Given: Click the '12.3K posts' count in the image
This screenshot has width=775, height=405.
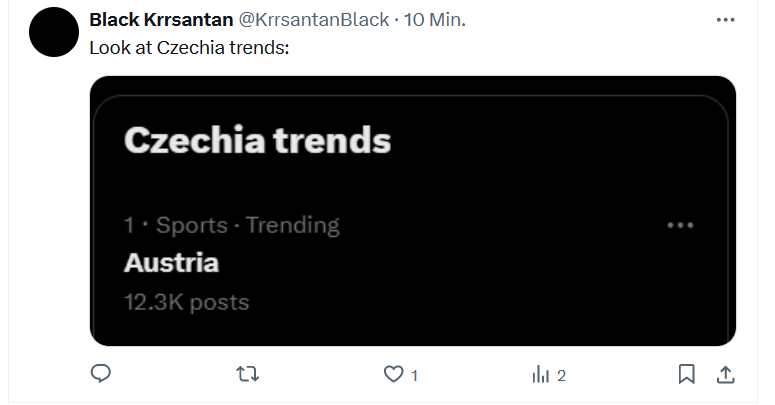Looking at the screenshot, I should point(186,301).
